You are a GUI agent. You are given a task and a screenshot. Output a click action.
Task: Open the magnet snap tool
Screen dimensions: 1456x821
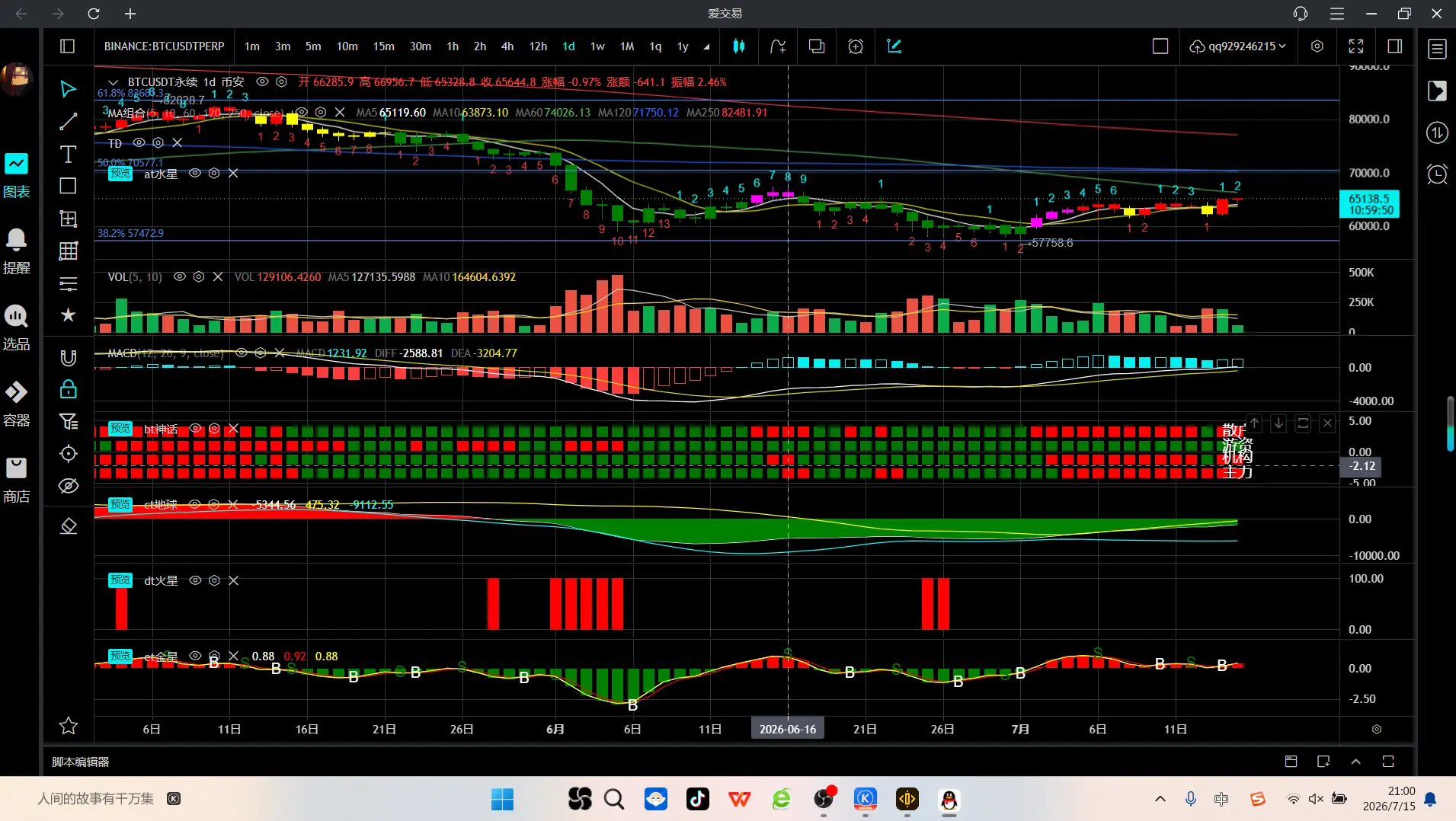(x=68, y=358)
